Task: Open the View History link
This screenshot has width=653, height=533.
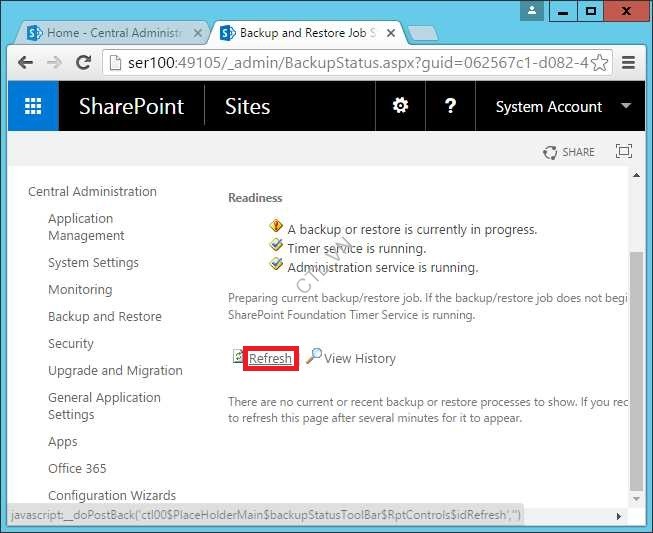Action: click(x=360, y=359)
